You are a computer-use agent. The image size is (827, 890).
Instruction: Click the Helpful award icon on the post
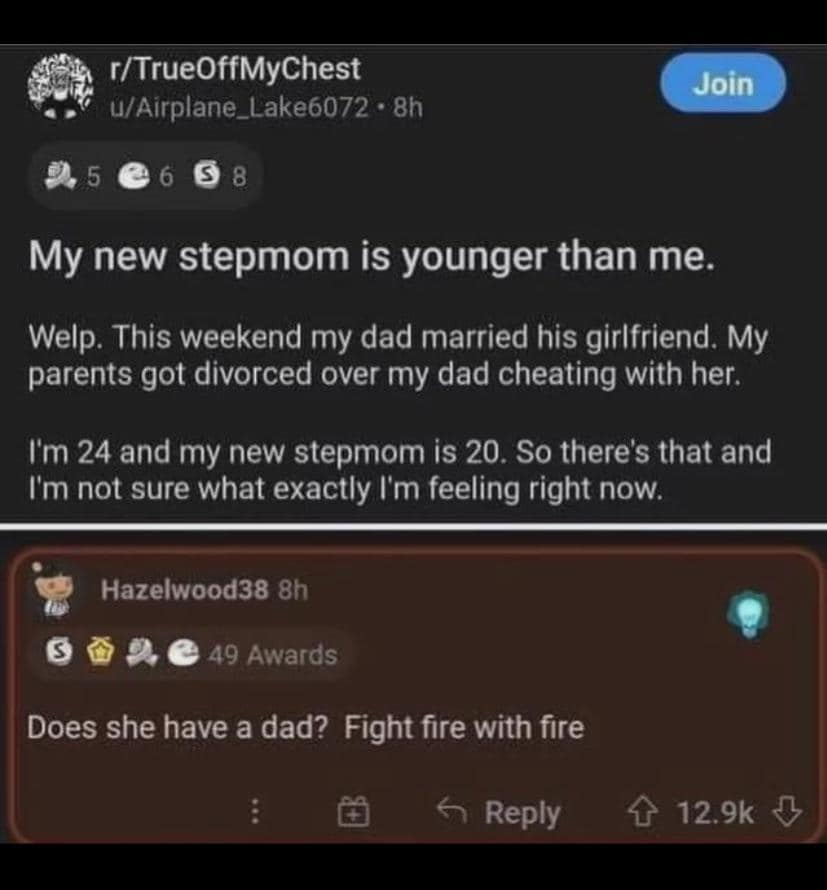60,174
